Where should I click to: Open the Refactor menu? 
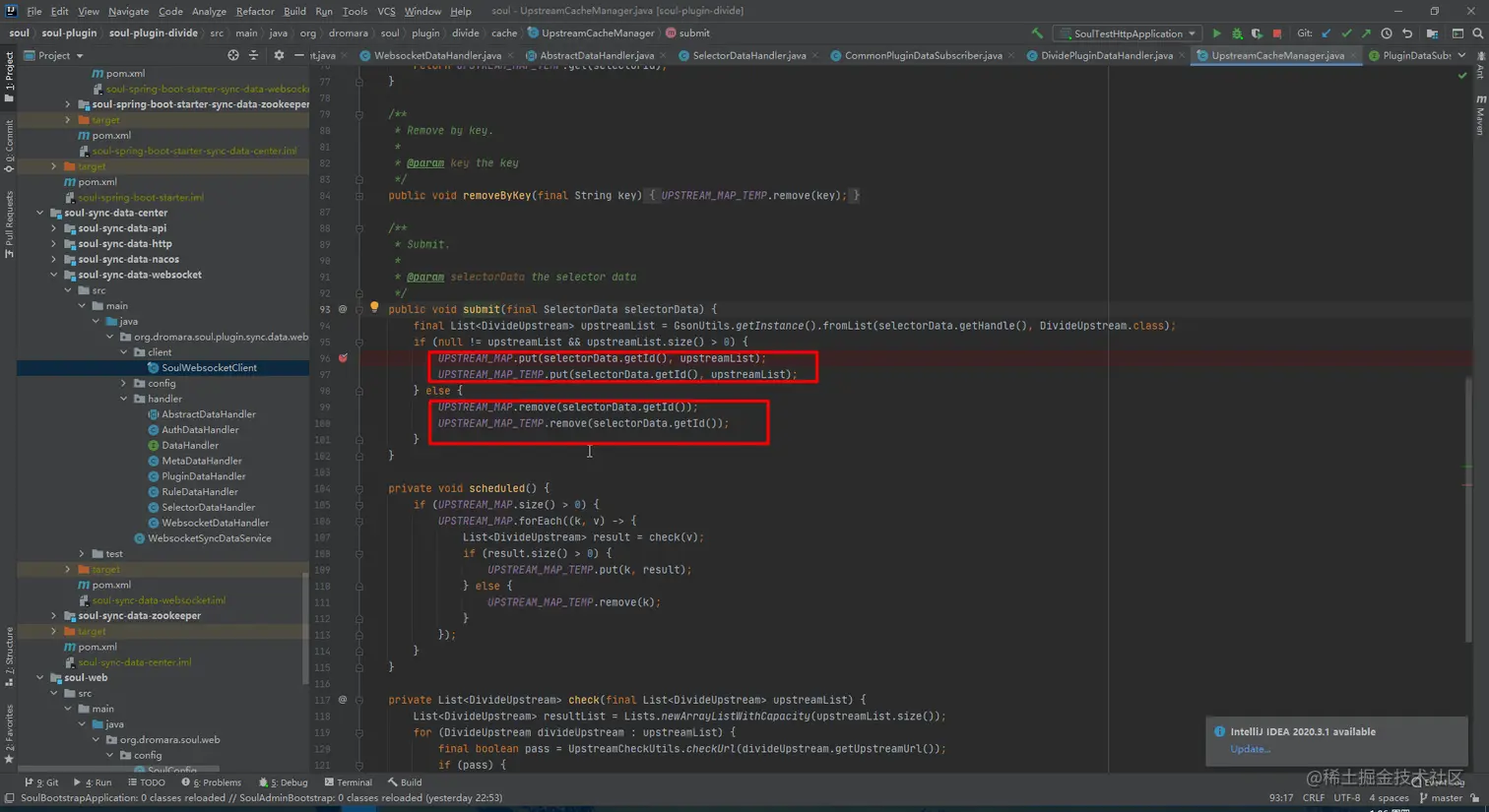click(x=255, y=11)
